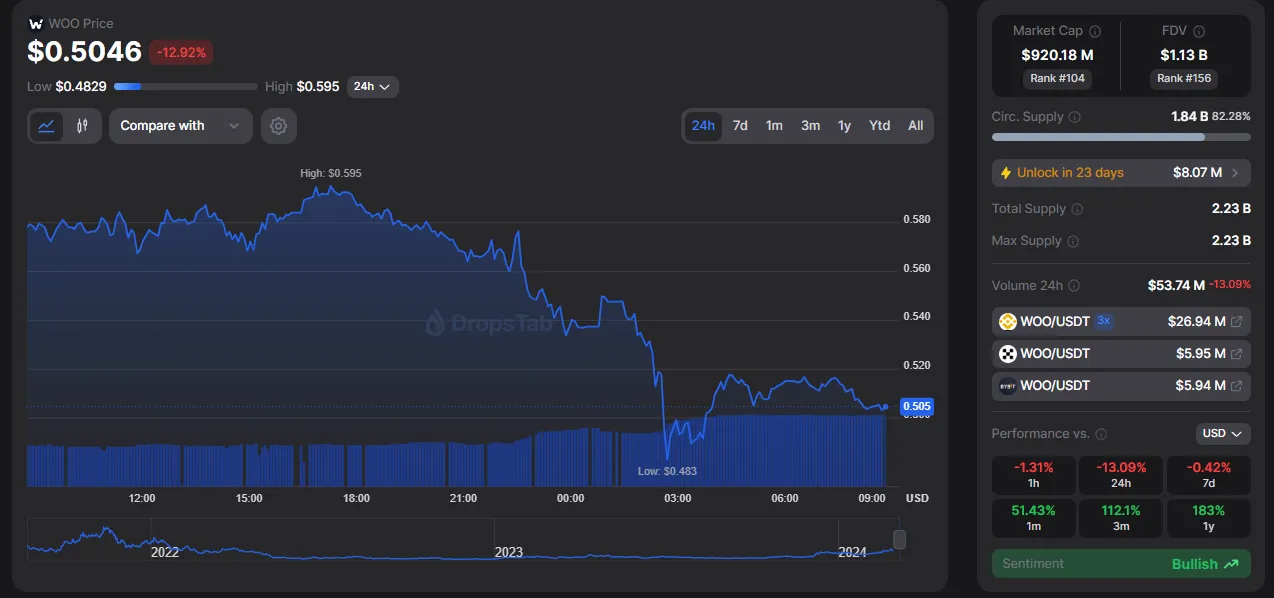Click the low-high price range bar
Viewport: 1274px width, 598px height.
point(186,87)
